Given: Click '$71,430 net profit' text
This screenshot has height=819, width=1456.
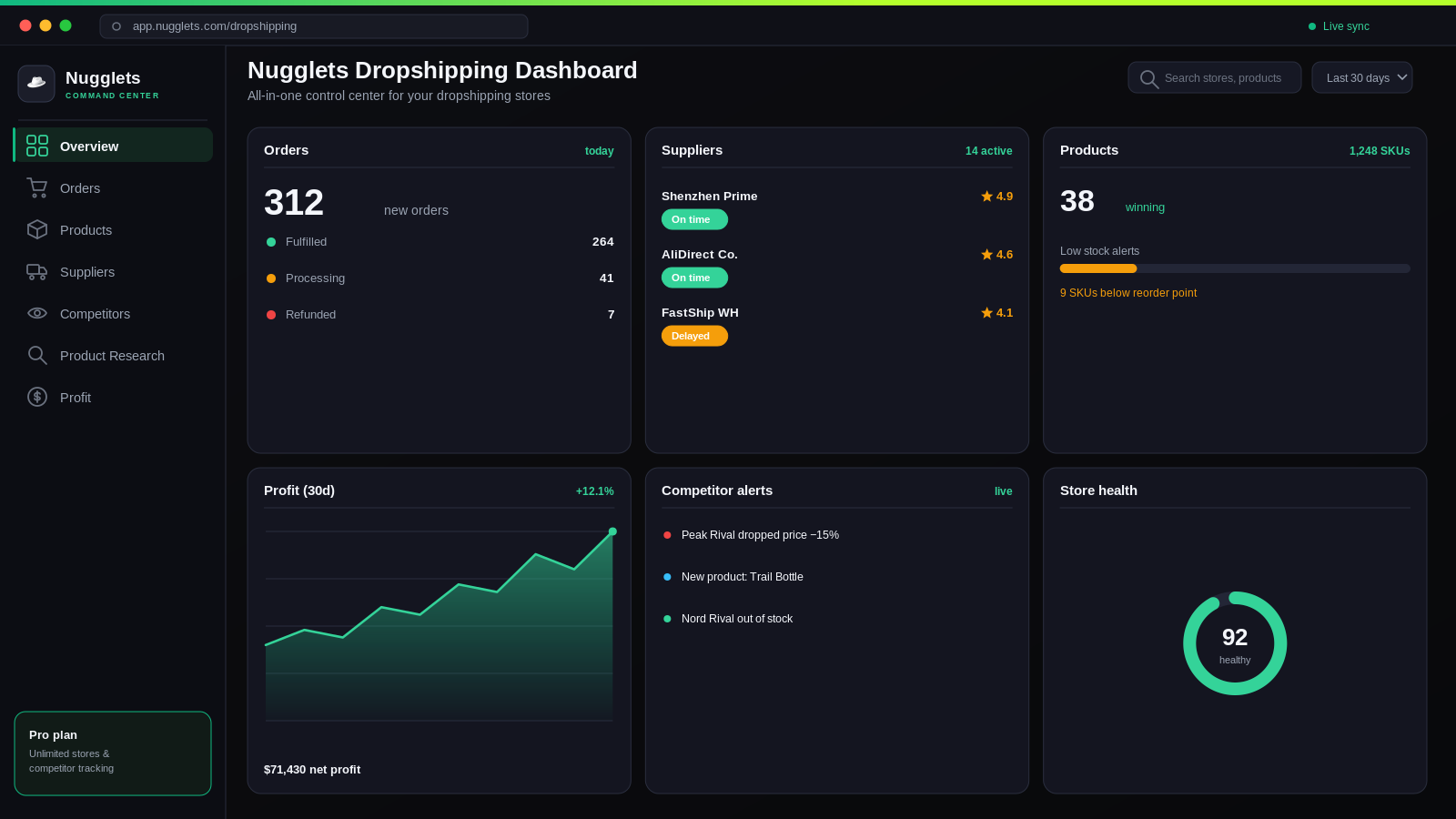Looking at the screenshot, I should 312,770.
